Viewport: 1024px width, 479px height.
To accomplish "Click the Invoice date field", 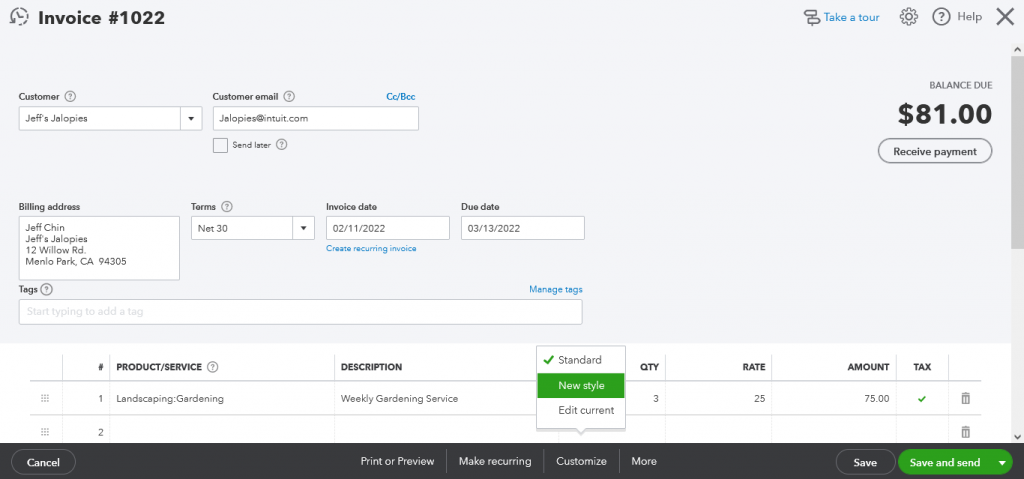I will click(388, 228).
